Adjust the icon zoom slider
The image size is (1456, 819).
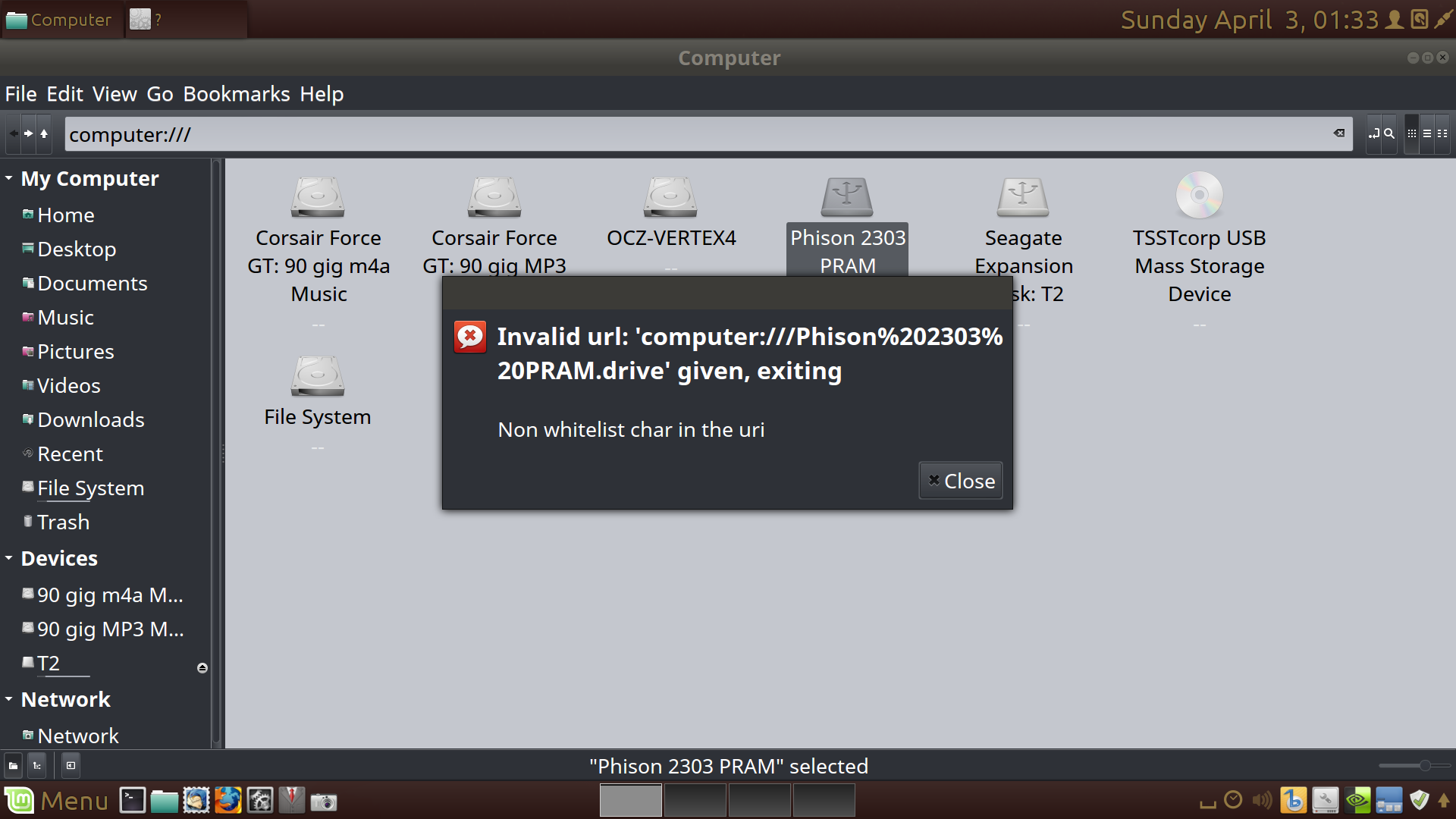pos(1414,766)
